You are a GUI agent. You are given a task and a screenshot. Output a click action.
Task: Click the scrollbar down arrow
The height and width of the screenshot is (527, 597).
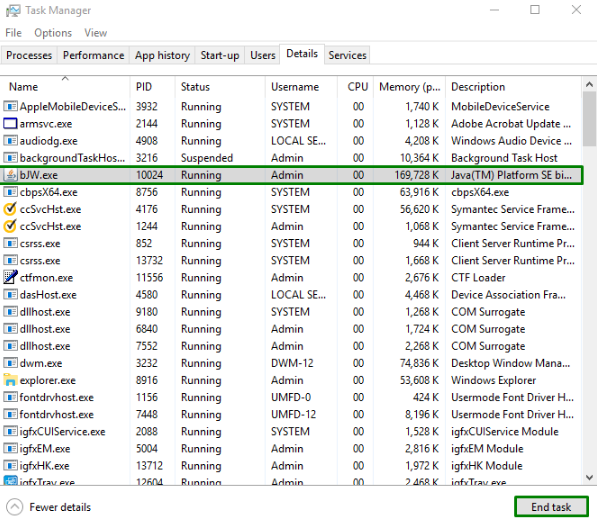point(589,477)
